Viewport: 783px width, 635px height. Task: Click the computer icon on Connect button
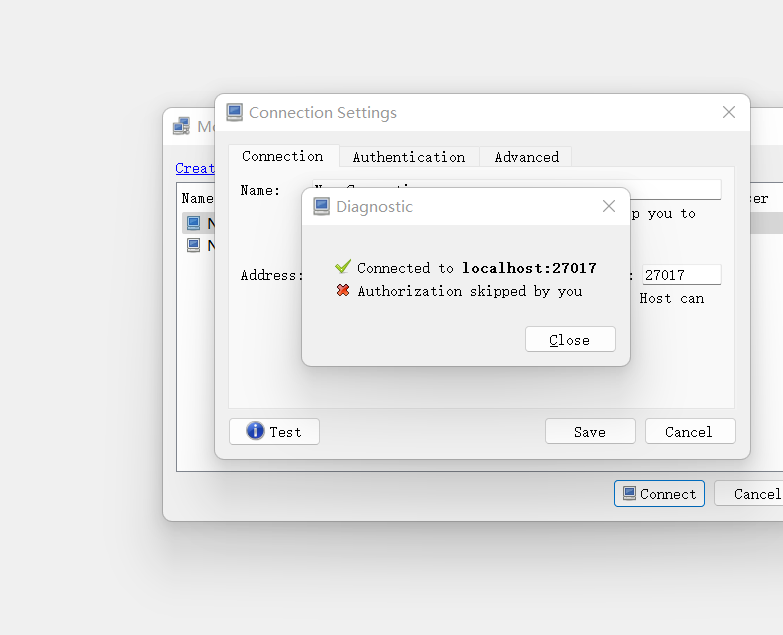point(629,493)
